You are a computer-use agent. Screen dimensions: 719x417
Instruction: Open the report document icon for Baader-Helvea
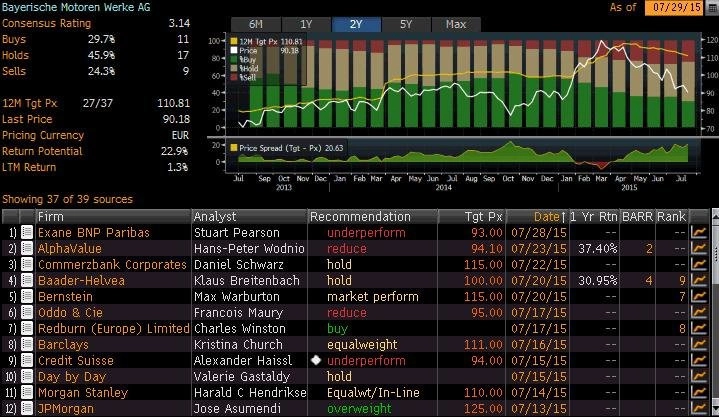point(27,280)
